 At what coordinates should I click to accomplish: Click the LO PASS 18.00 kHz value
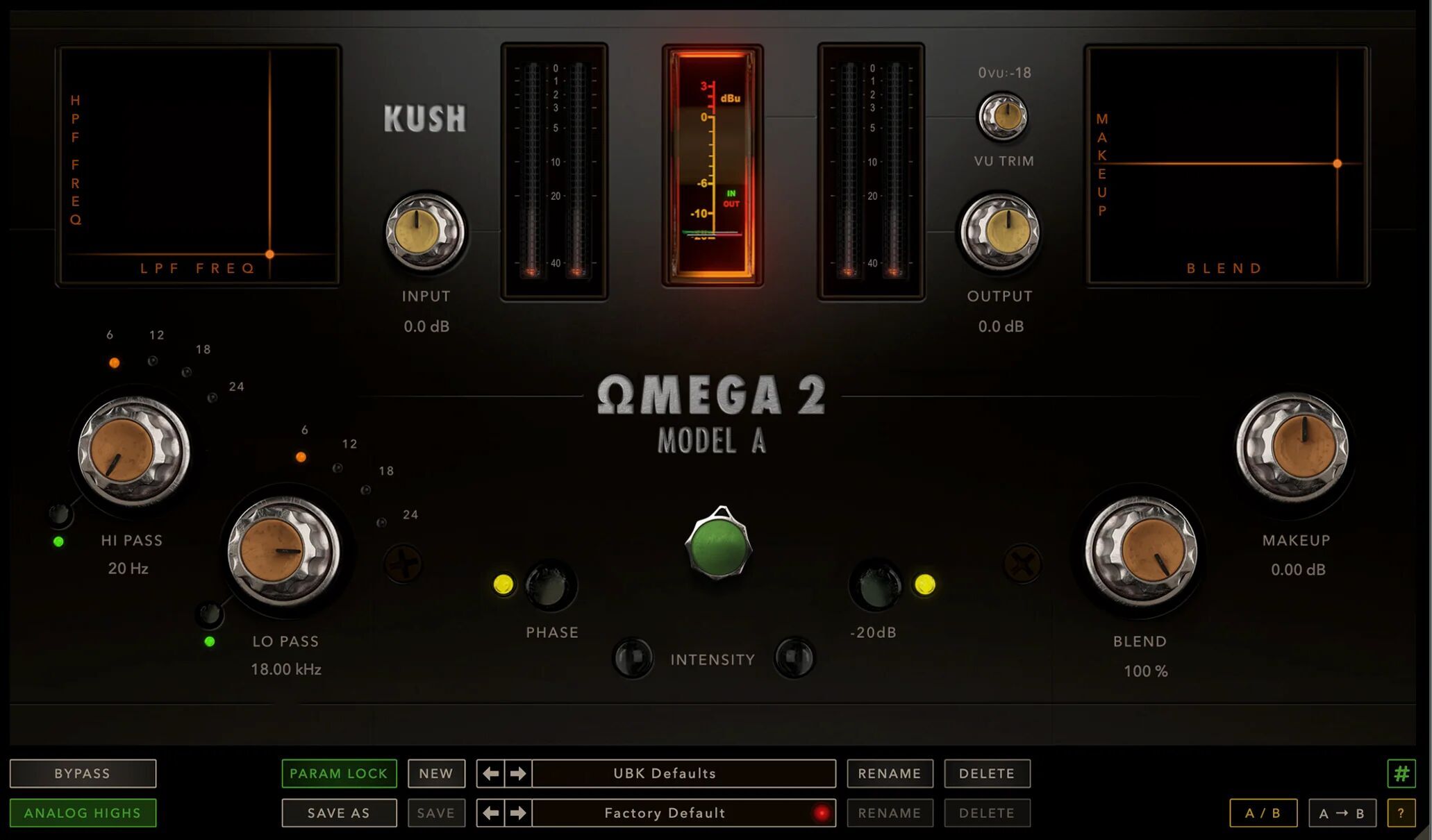pos(286,669)
